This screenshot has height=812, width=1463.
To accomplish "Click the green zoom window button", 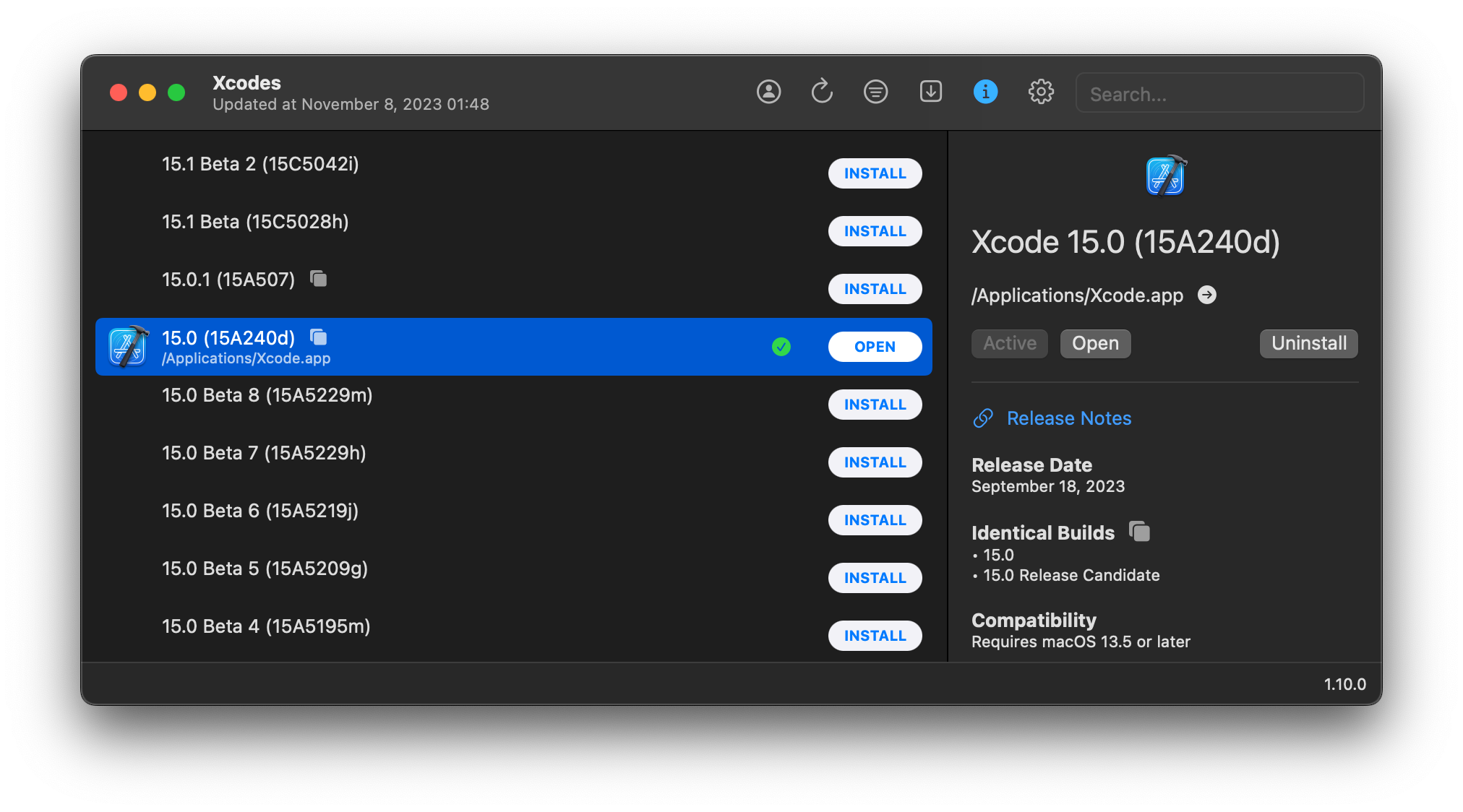I will (x=176, y=92).
